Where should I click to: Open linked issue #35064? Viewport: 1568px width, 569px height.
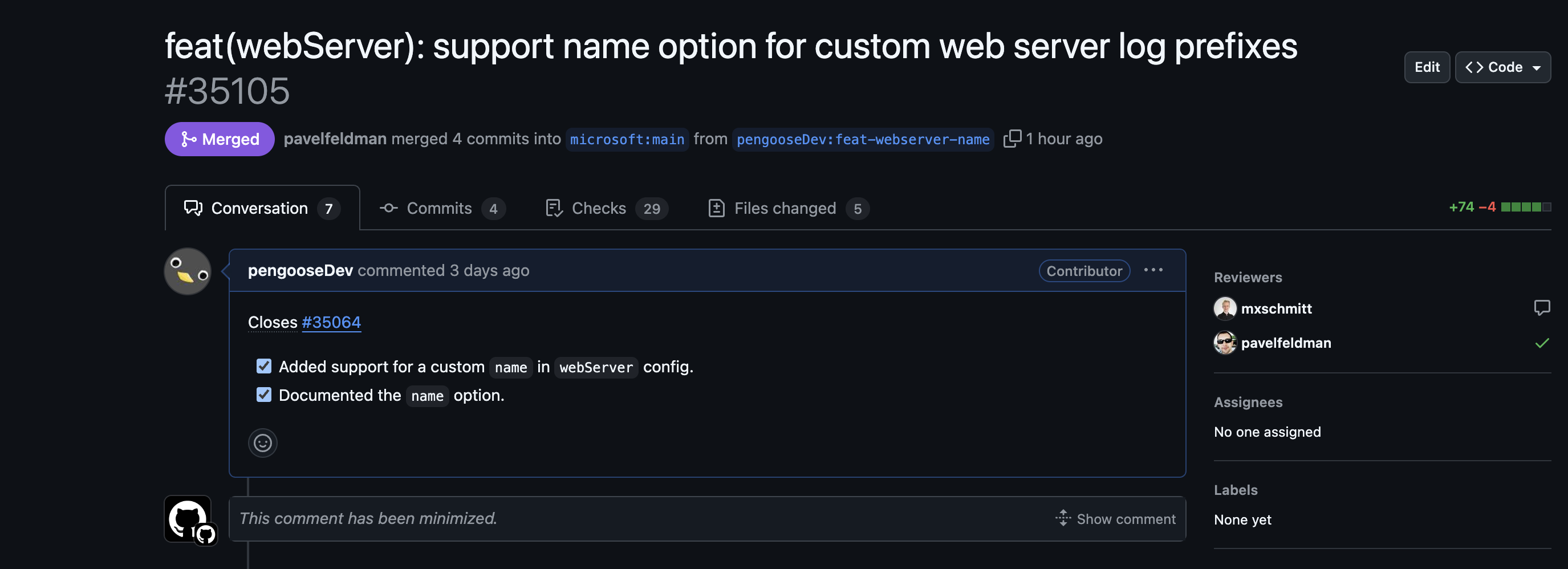click(x=331, y=322)
